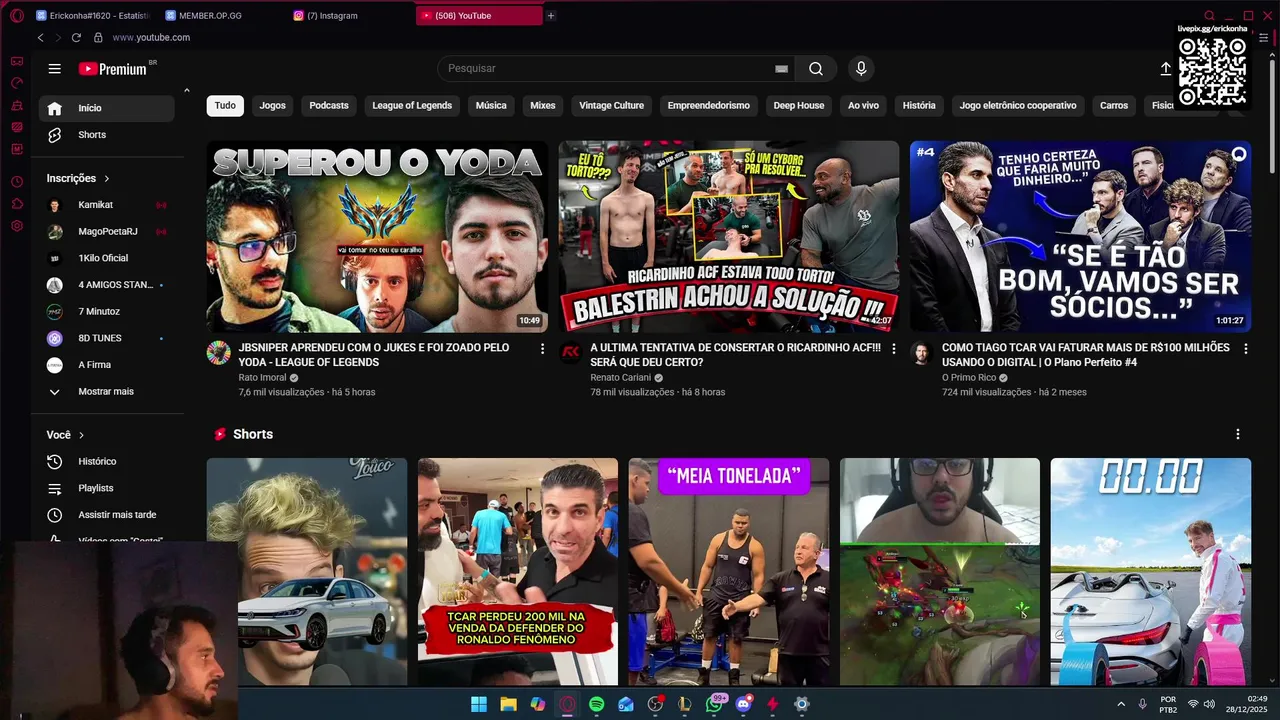Open the on-screen keyboard icon in search box
Screen dimensions: 1280x720
781,69
